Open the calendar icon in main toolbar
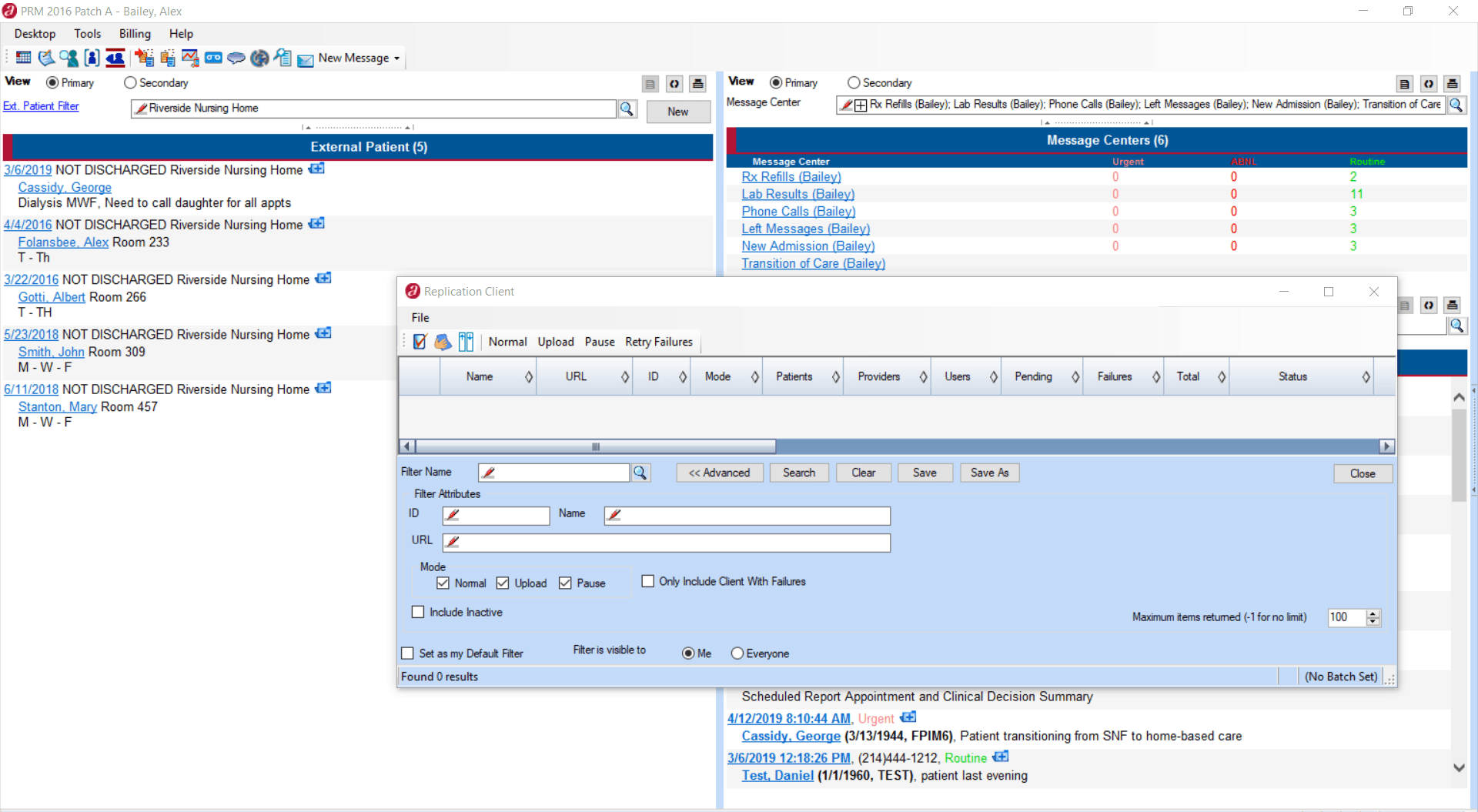1478x812 pixels. [24, 58]
